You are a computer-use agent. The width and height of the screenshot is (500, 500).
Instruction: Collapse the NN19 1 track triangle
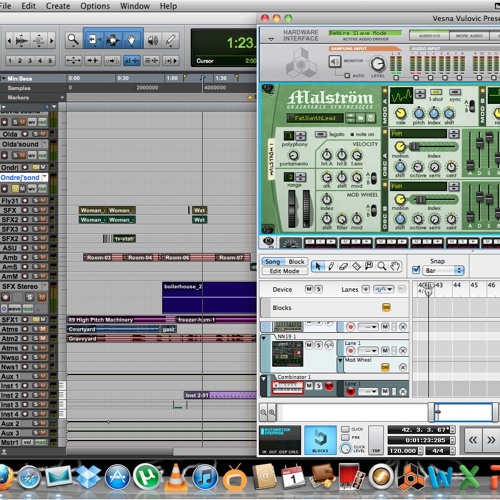pyautogui.click(x=264, y=338)
